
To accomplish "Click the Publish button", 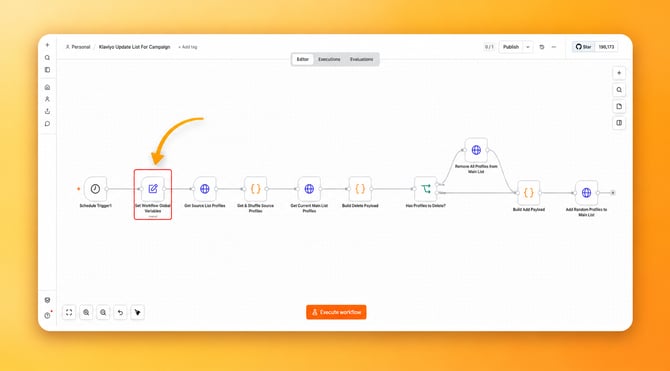I will point(511,47).
